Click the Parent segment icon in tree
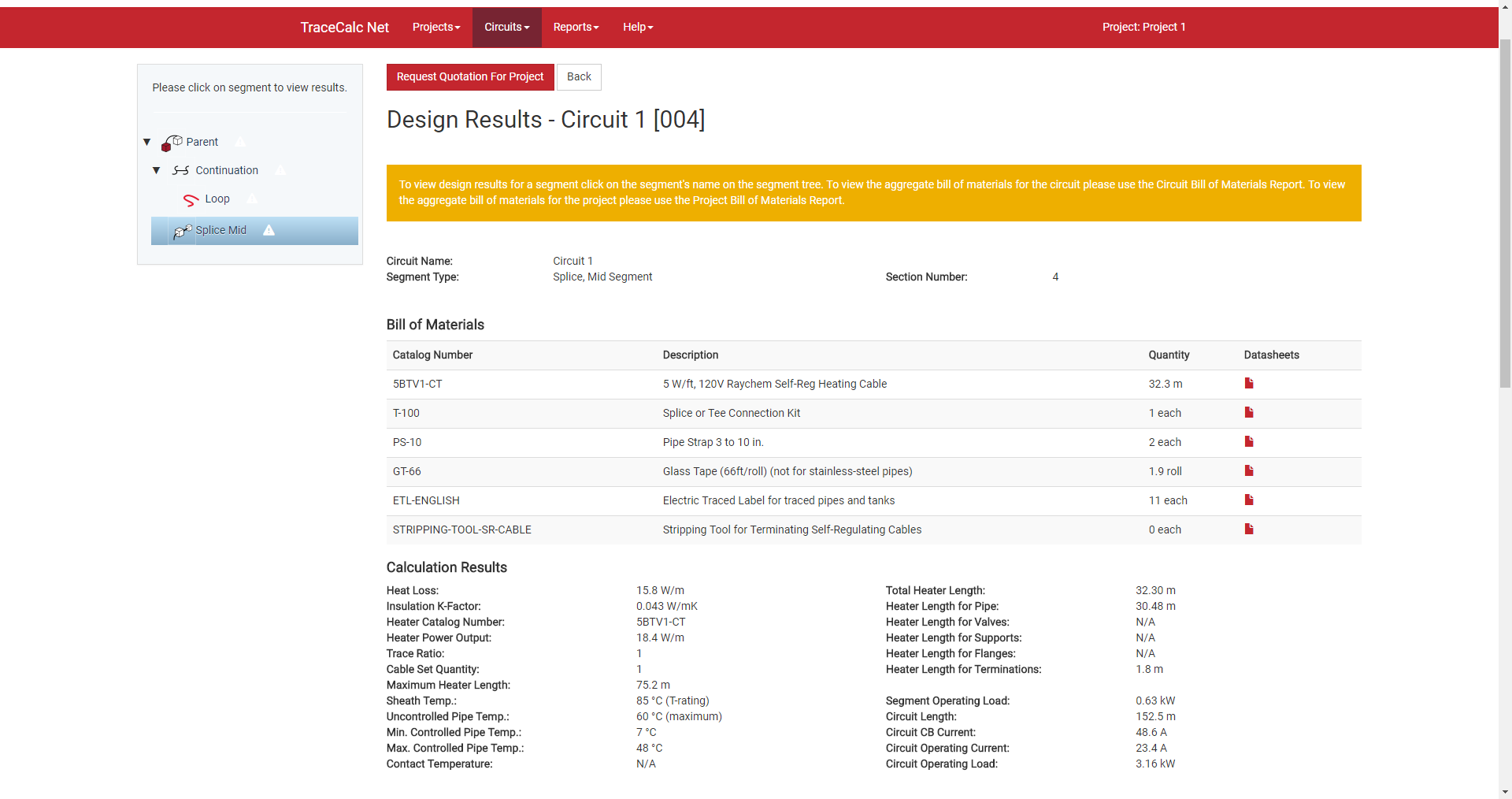The width and height of the screenshot is (1512, 799). coord(172,143)
